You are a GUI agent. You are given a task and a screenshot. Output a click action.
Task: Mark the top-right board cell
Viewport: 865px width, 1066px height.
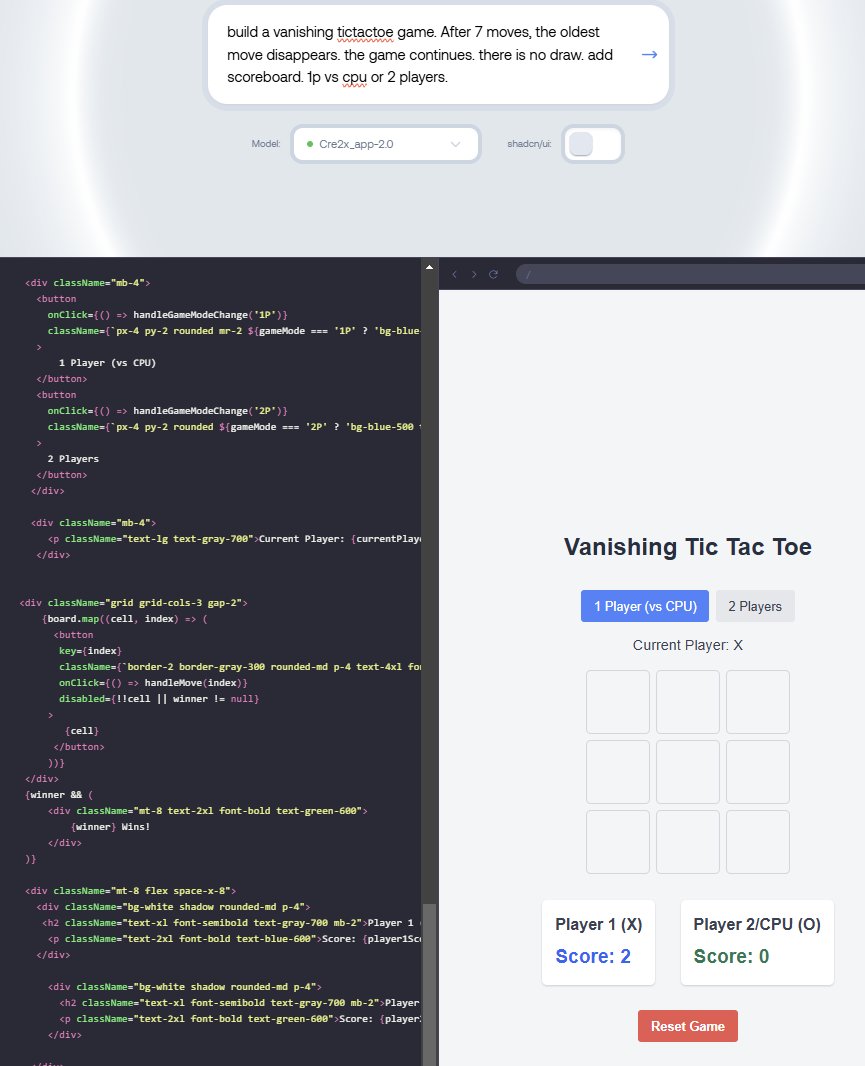tap(758, 702)
